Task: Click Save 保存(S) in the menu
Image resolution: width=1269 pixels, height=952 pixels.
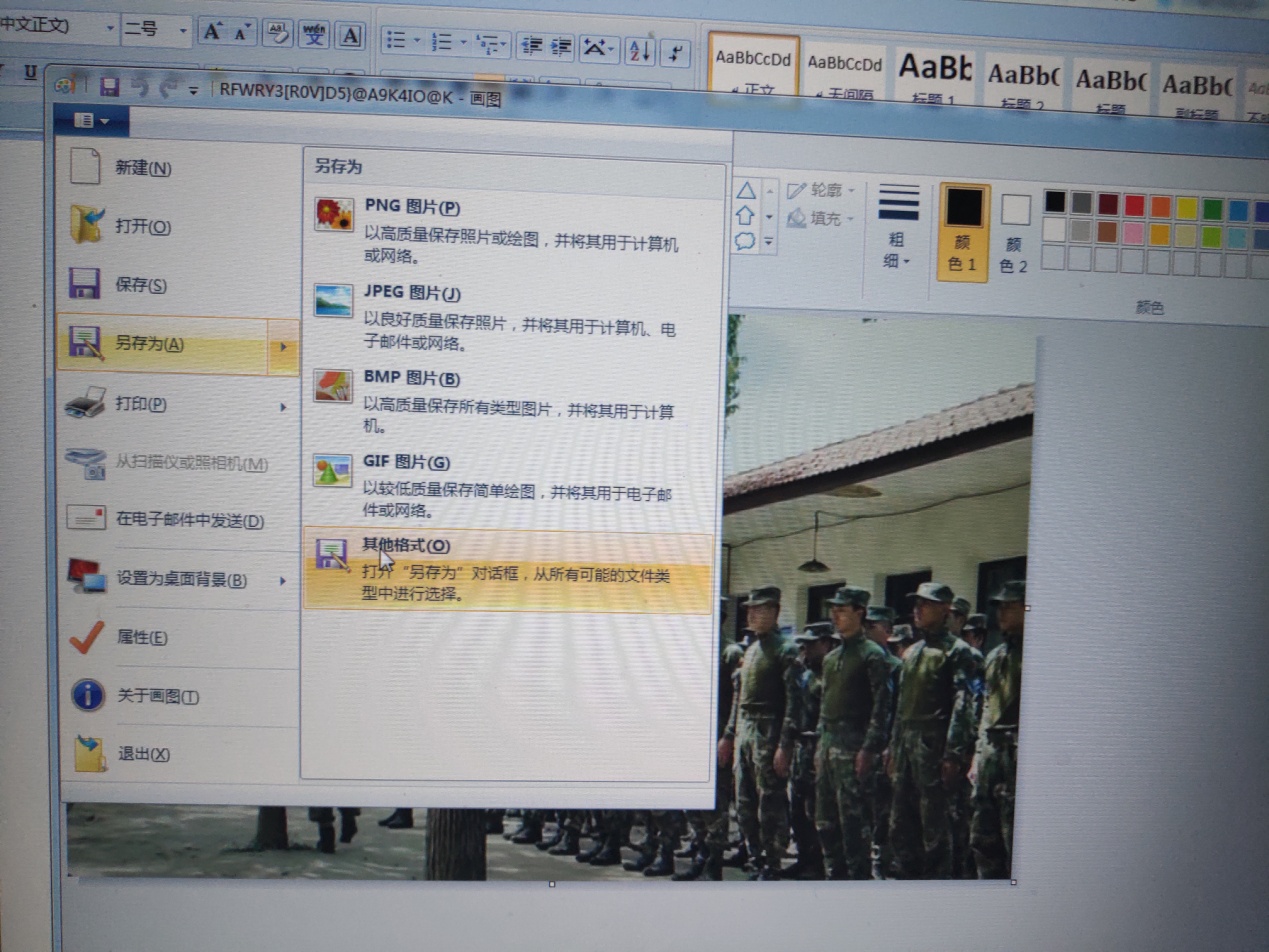Action: tap(179, 285)
